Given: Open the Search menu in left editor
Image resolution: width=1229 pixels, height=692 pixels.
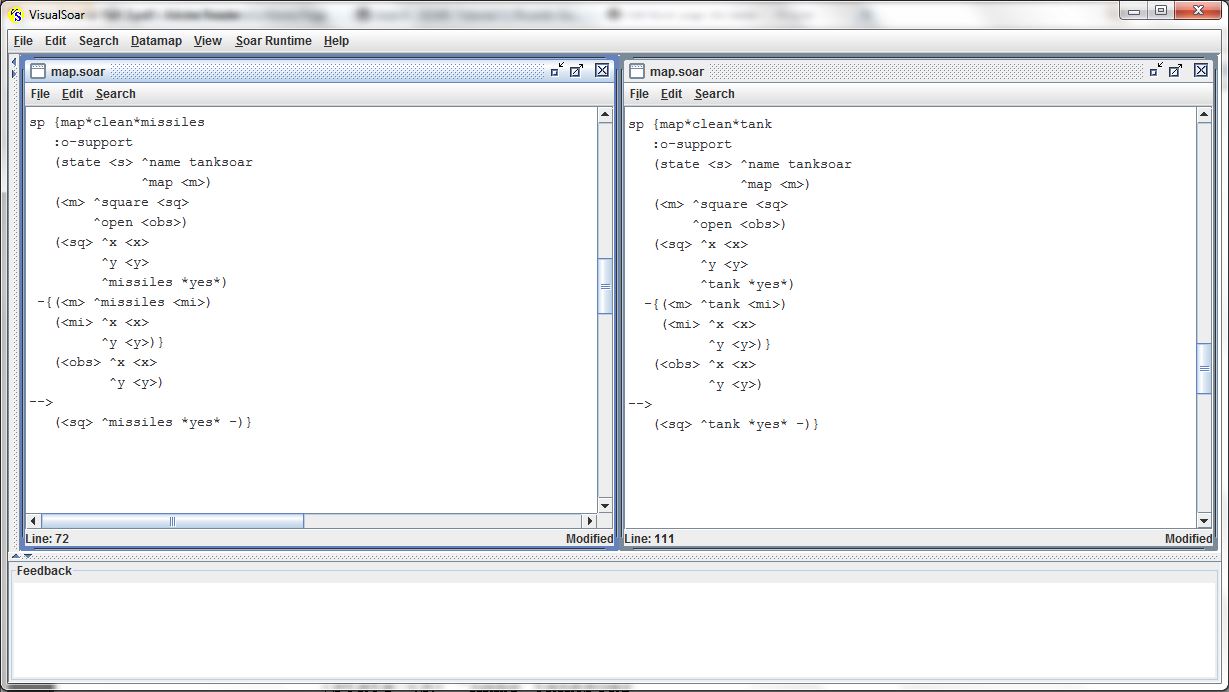Looking at the screenshot, I should pyautogui.click(x=115, y=94).
